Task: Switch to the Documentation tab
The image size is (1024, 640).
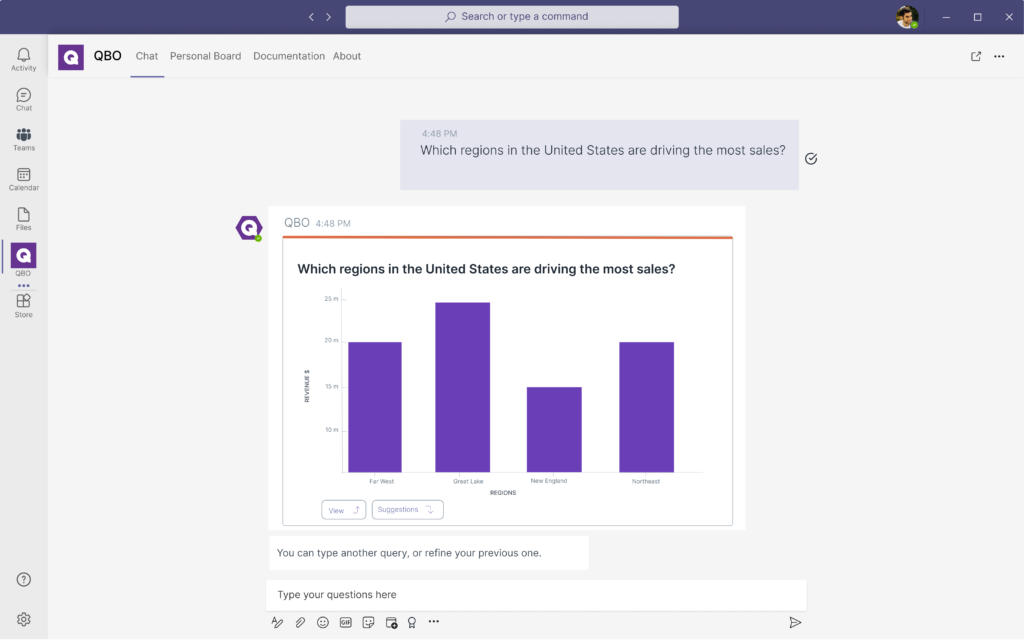Action: [x=289, y=56]
